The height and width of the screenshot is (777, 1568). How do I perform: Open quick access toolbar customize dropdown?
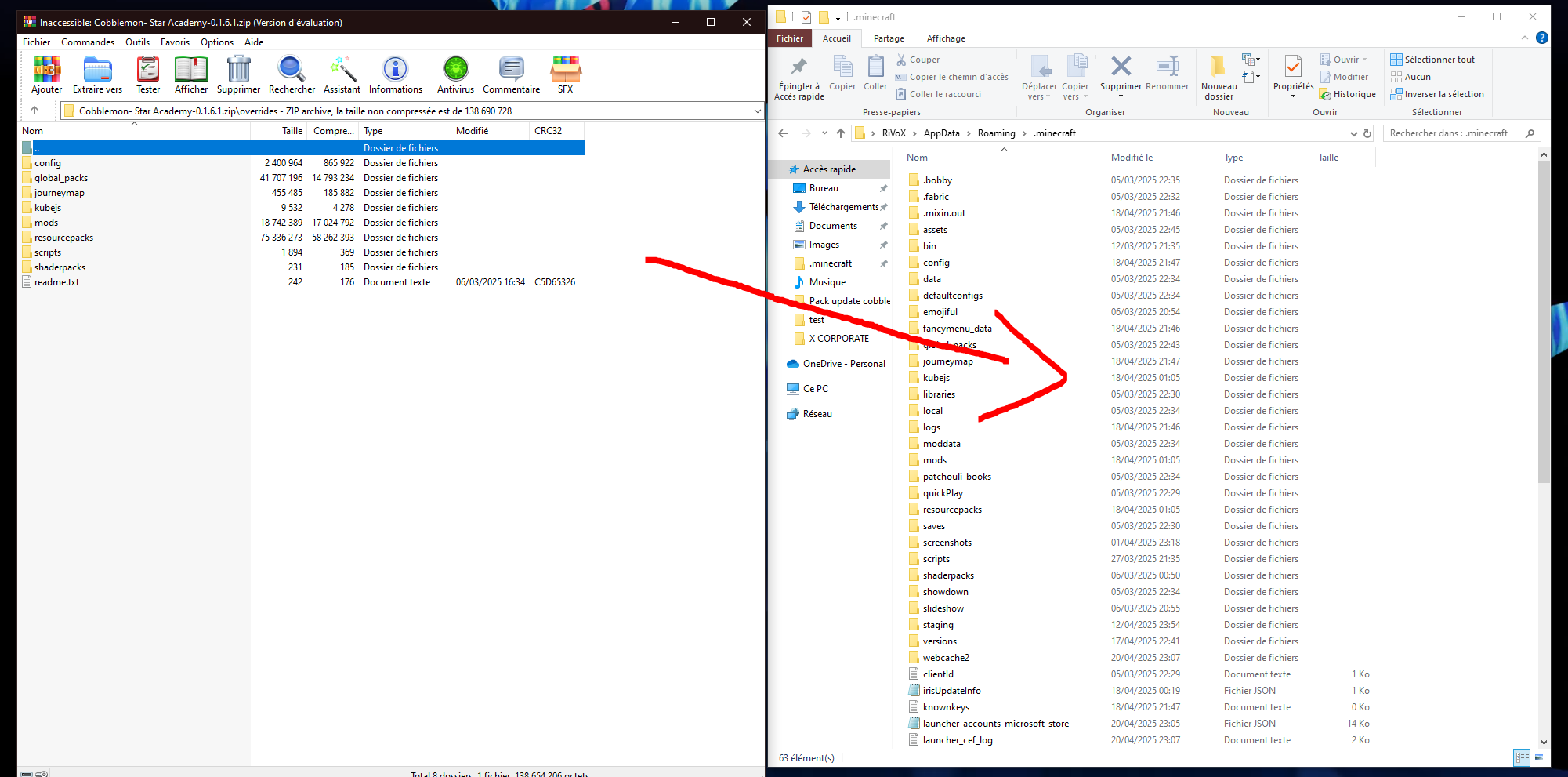click(838, 17)
